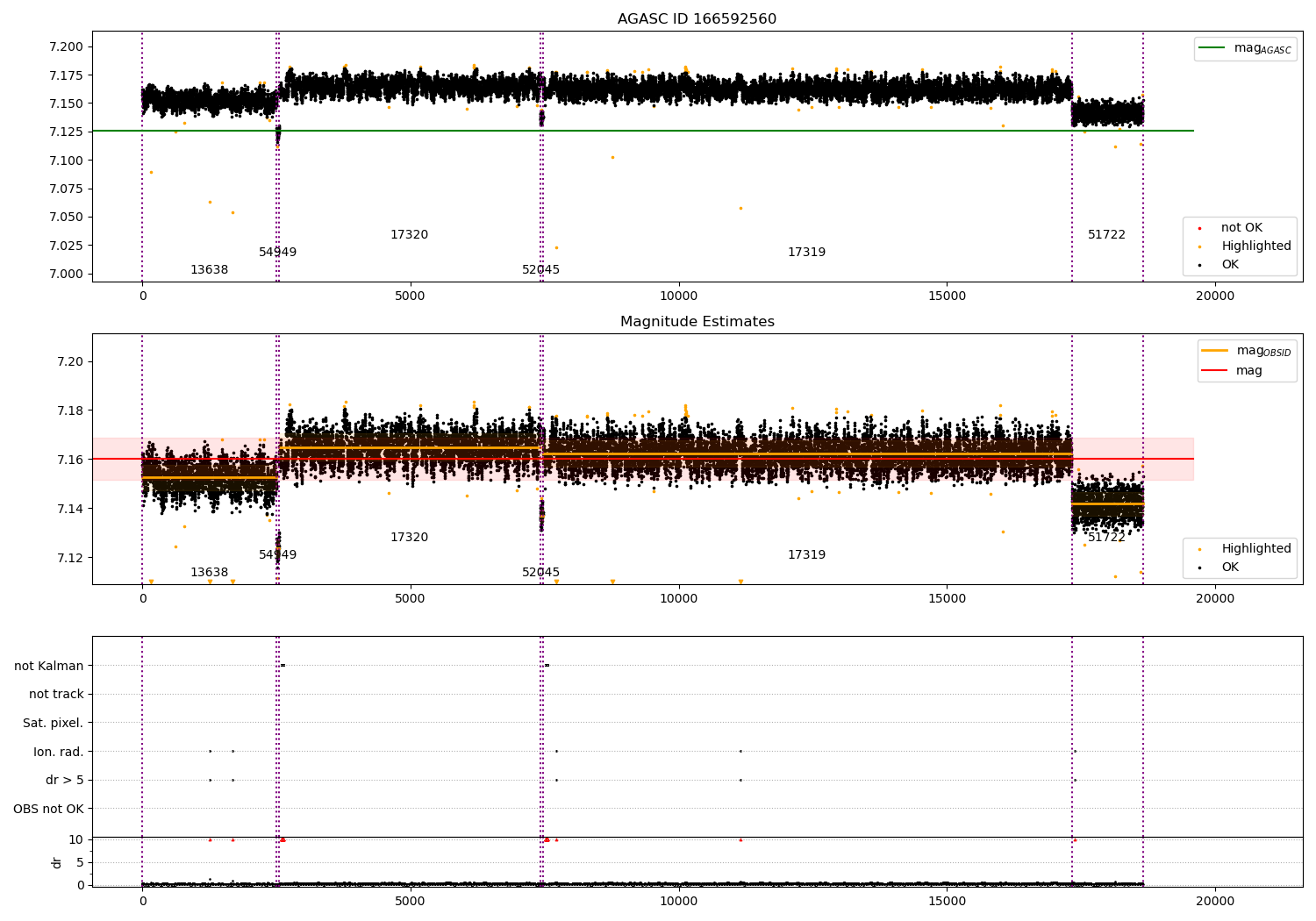This screenshot has height=921, width=1316.
Task: Click the y-axis tick "7.14"
Action: click(x=70, y=509)
